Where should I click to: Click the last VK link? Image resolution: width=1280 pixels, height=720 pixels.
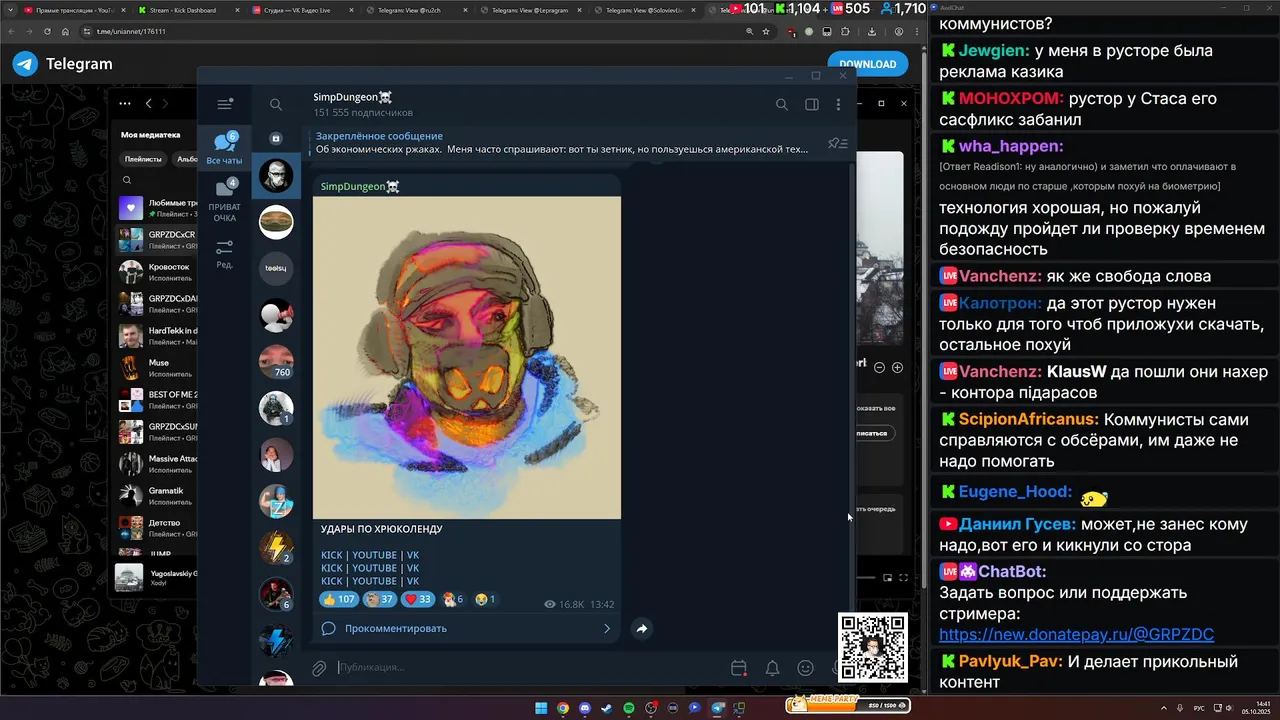413,581
